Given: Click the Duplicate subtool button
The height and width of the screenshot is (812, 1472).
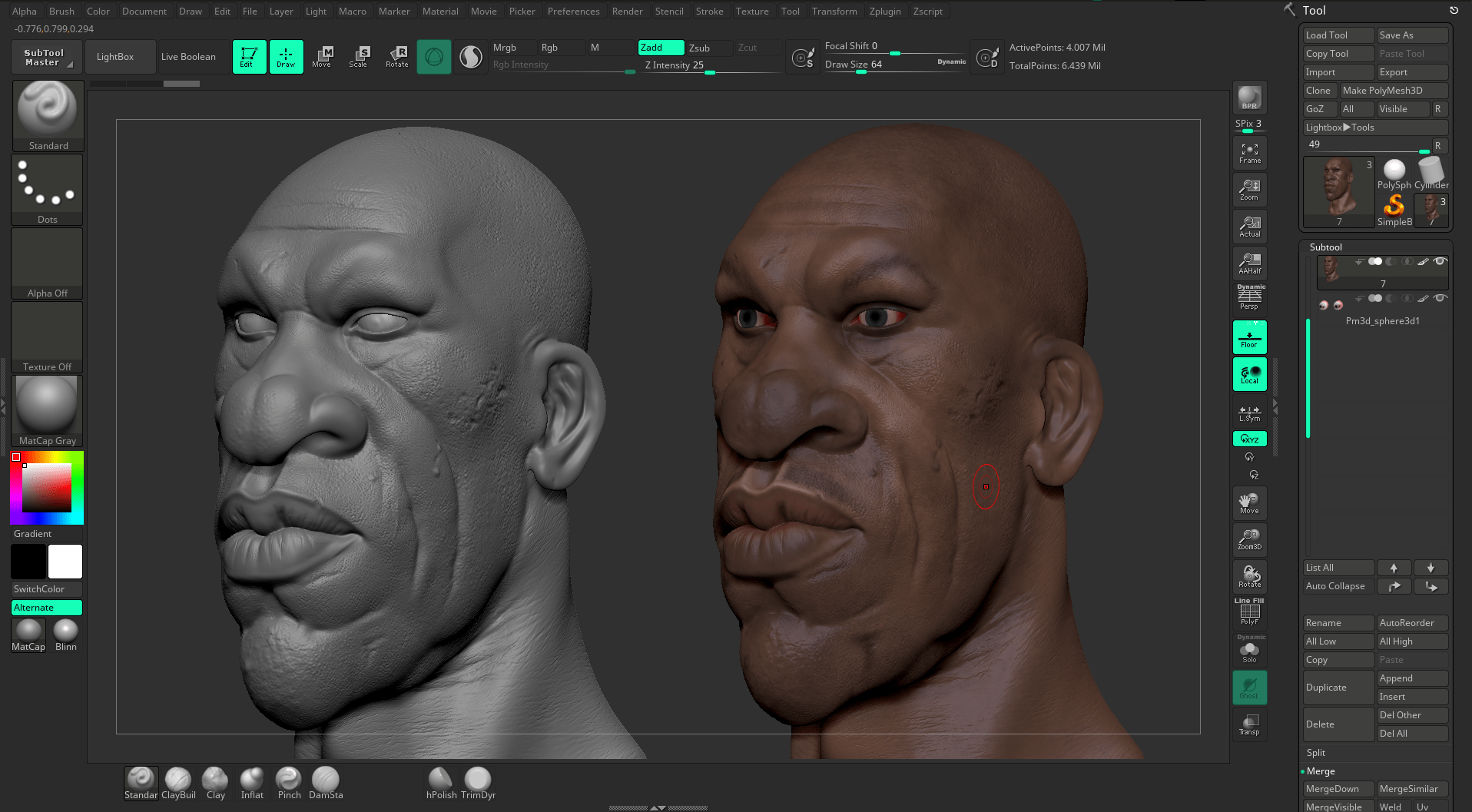Looking at the screenshot, I should coord(1338,688).
